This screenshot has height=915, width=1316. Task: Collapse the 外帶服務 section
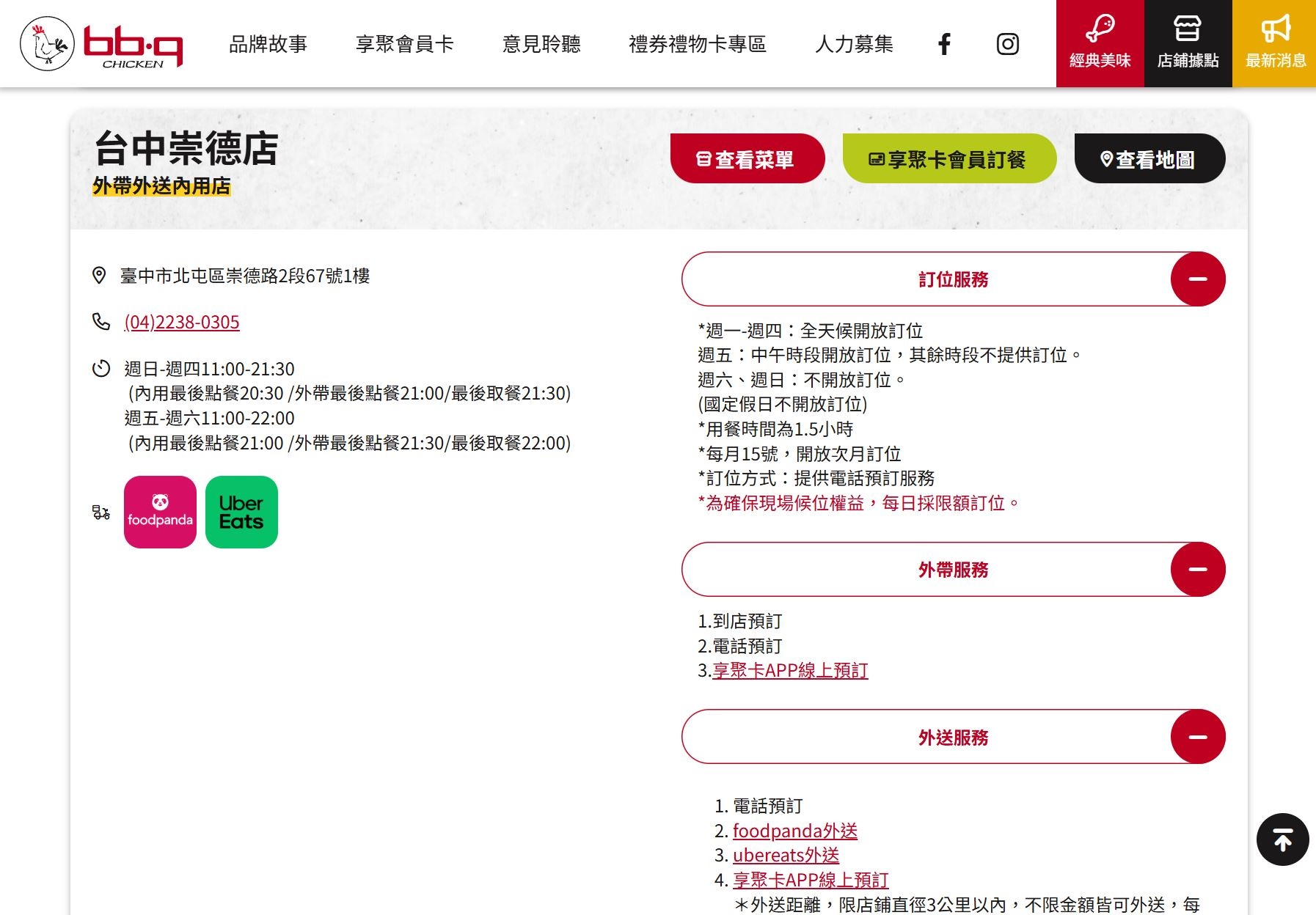pyautogui.click(x=1198, y=570)
